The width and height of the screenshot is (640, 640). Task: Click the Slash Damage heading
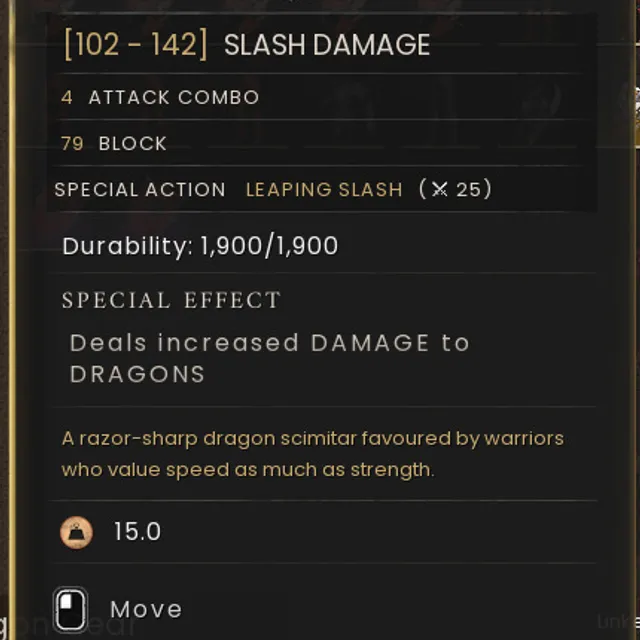click(x=327, y=44)
